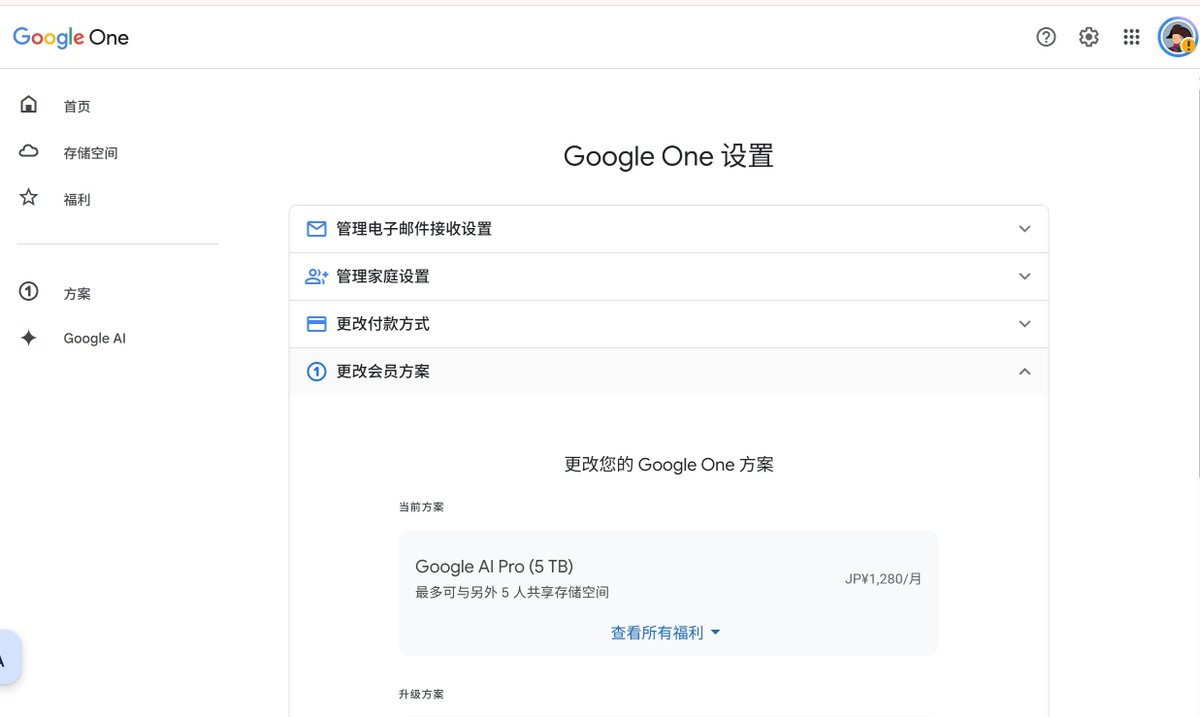The image size is (1200, 717).
Task: Click the Google One 设置 page title
Action: pyautogui.click(x=669, y=157)
